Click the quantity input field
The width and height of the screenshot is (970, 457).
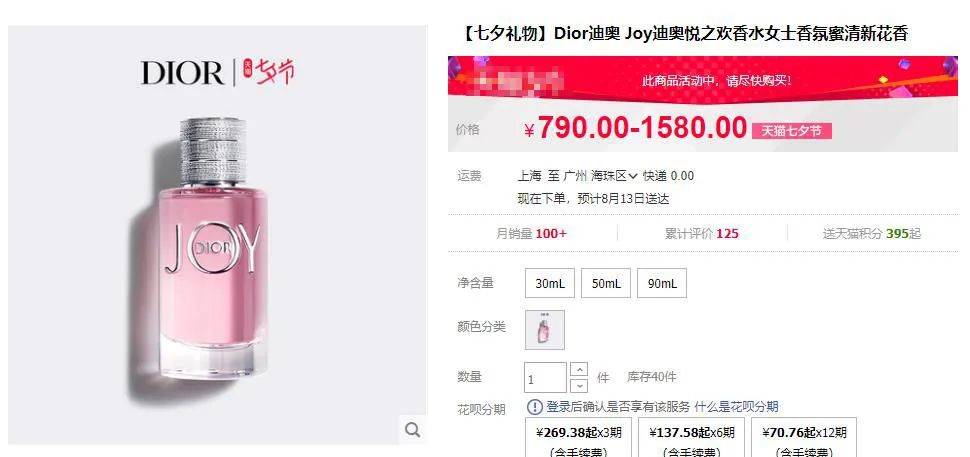coord(545,378)
